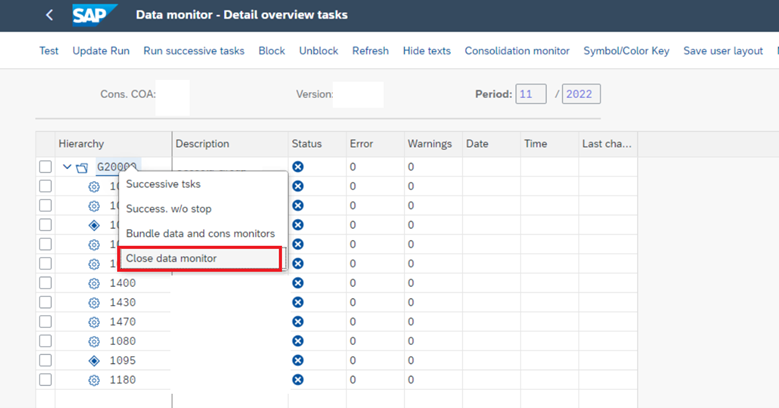Viewport: 779px width, 408px height.
Task: Click the SAP logo
Action: tap(95, 15)
